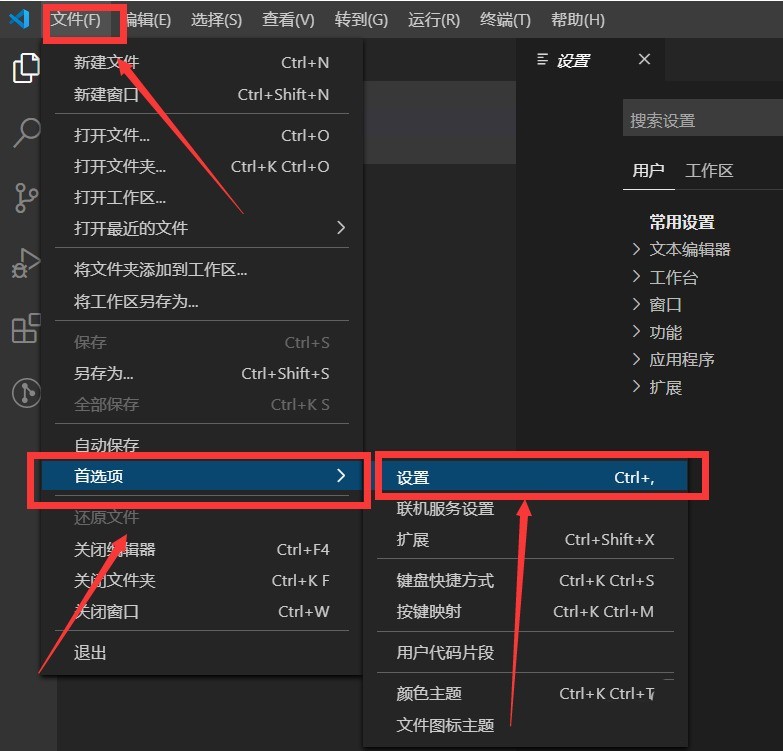Click the VS Code logo icon
Screen dimensions: 783x751
tap(19, 19)
